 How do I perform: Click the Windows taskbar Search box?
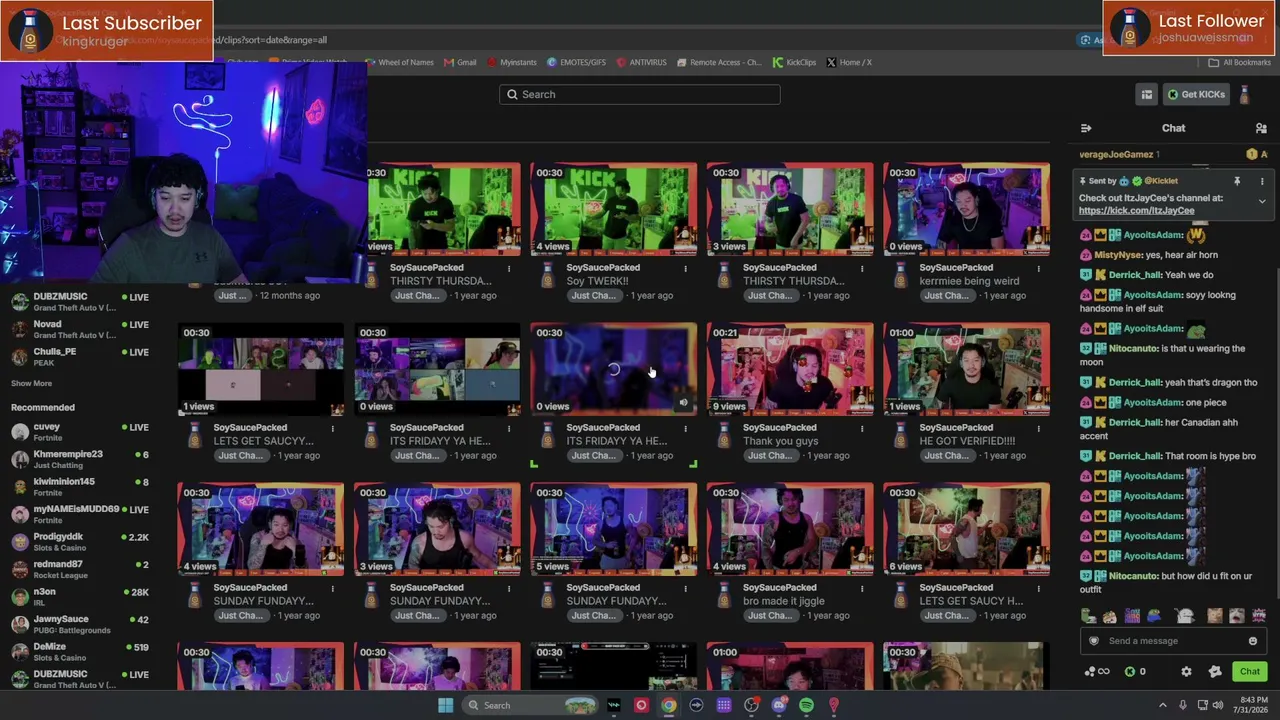530,705
